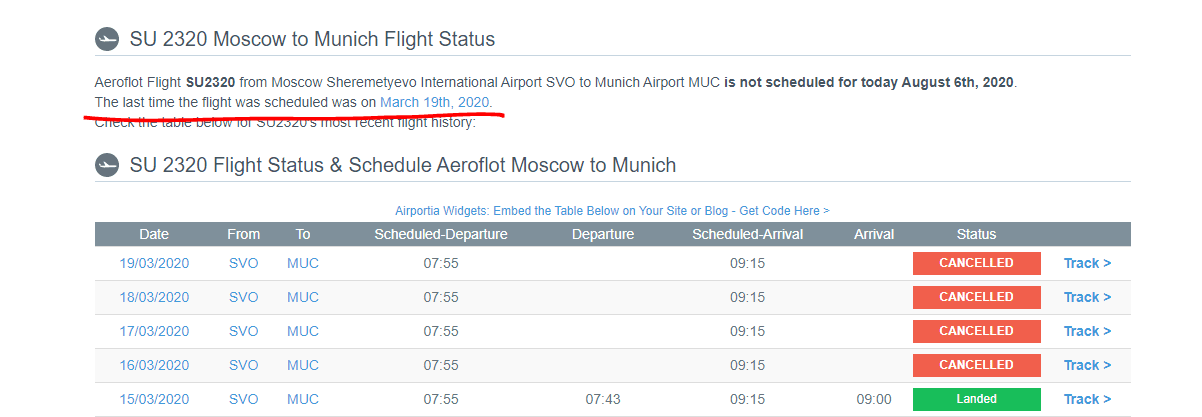Click the Status column header
1202x417 pixels.
tap(976, 234)
